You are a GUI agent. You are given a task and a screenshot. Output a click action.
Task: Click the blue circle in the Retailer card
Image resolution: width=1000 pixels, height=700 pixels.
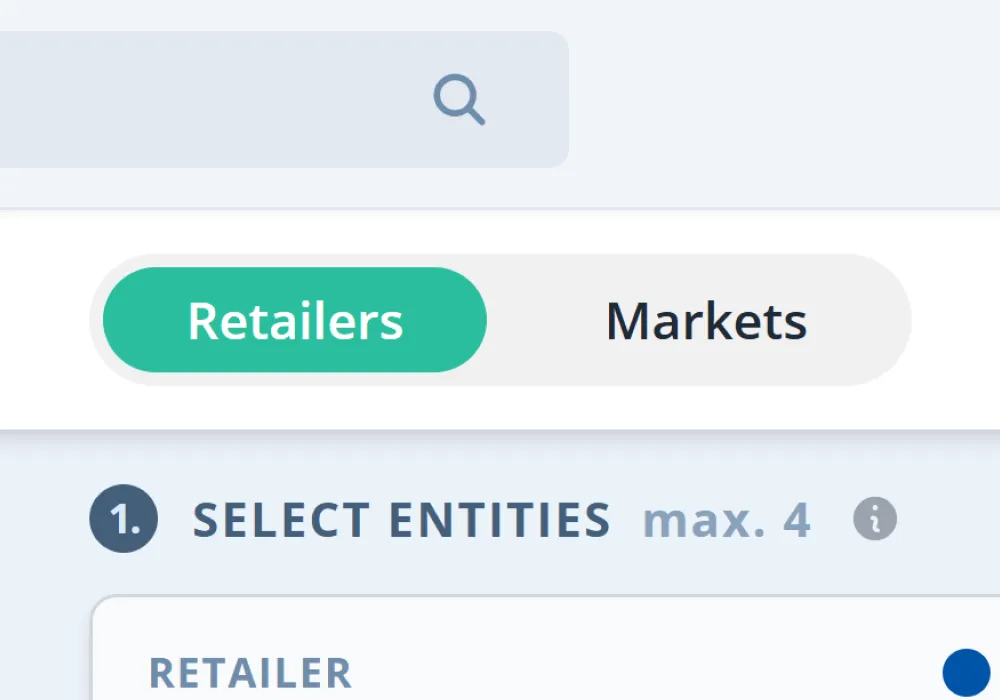click(x=965, y=672)
